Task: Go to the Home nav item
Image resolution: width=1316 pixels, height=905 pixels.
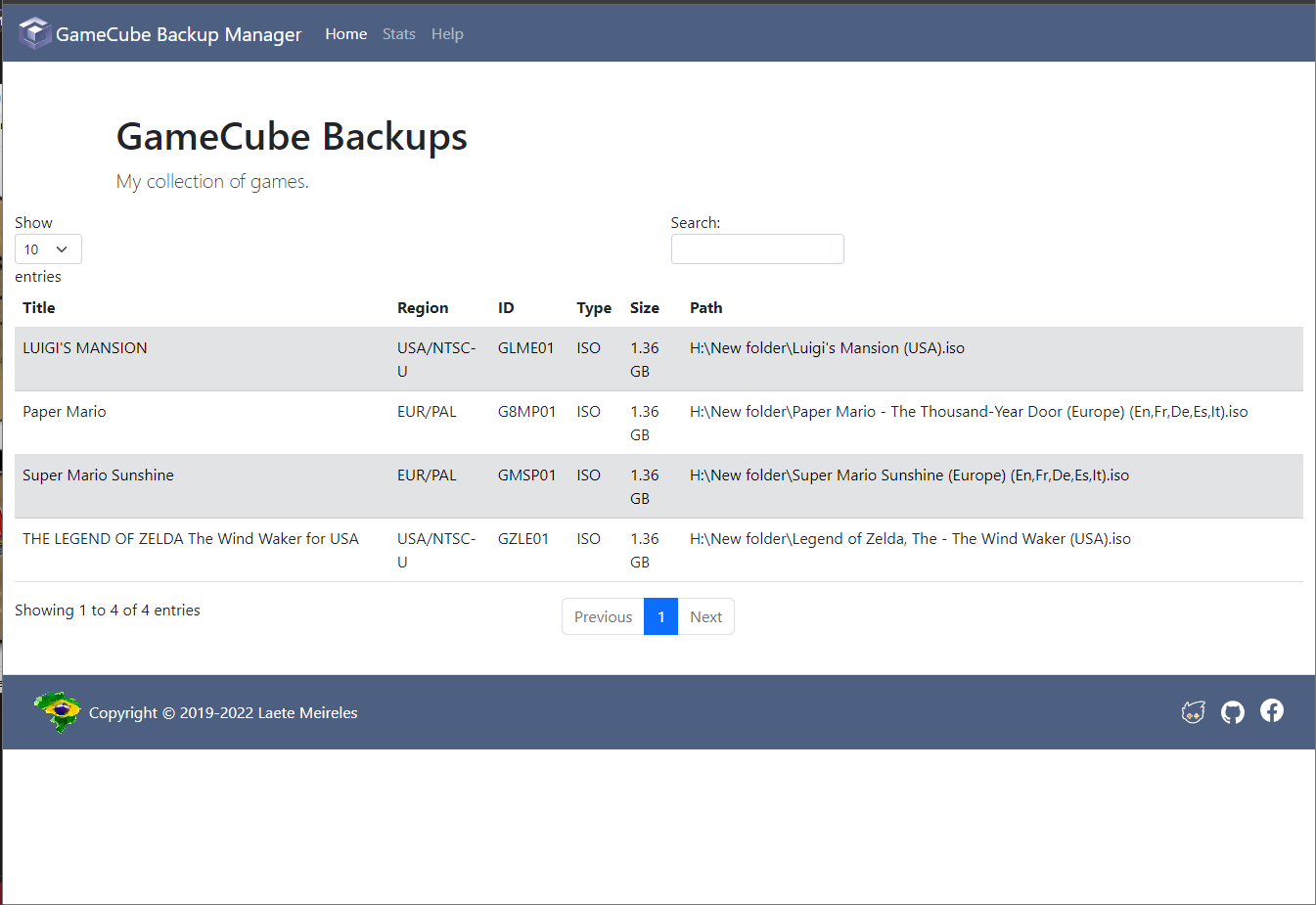Action: [346, 34]
